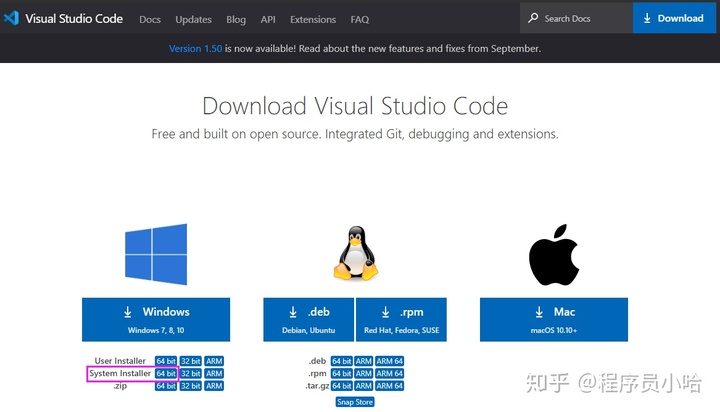Viewport: 720px width, 412px height.
Task: Download Linux .tar.gz ARM archive
Action: (363, 386)
